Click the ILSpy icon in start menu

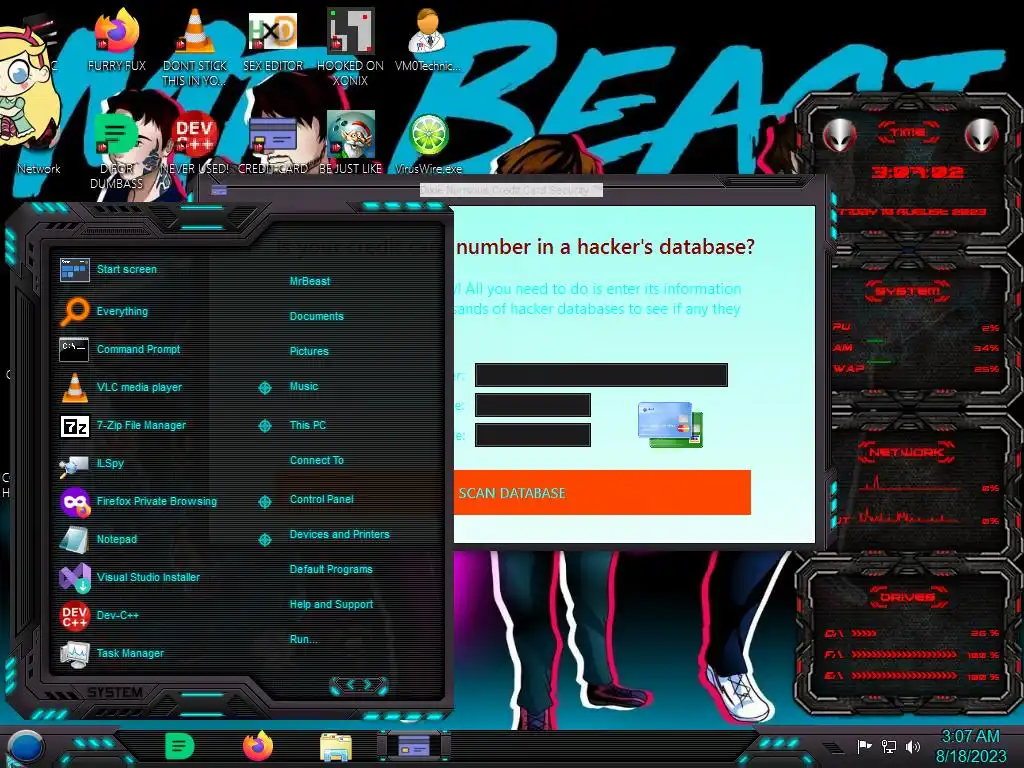74,464
